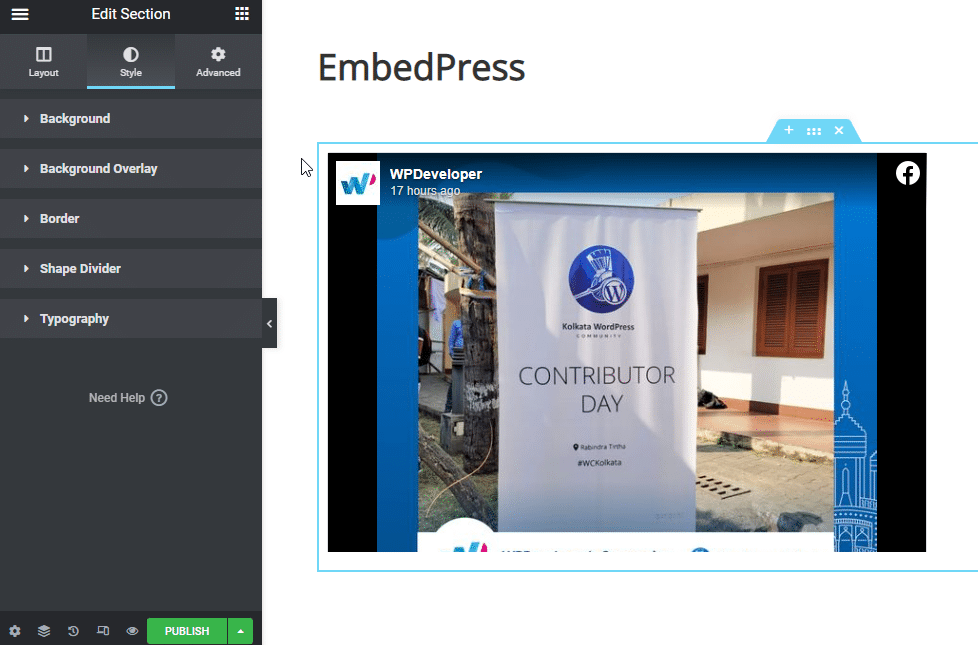Switch to the Advanced tab
The width and height of the screenshot is (978, 645).
[x=218, y=62]
